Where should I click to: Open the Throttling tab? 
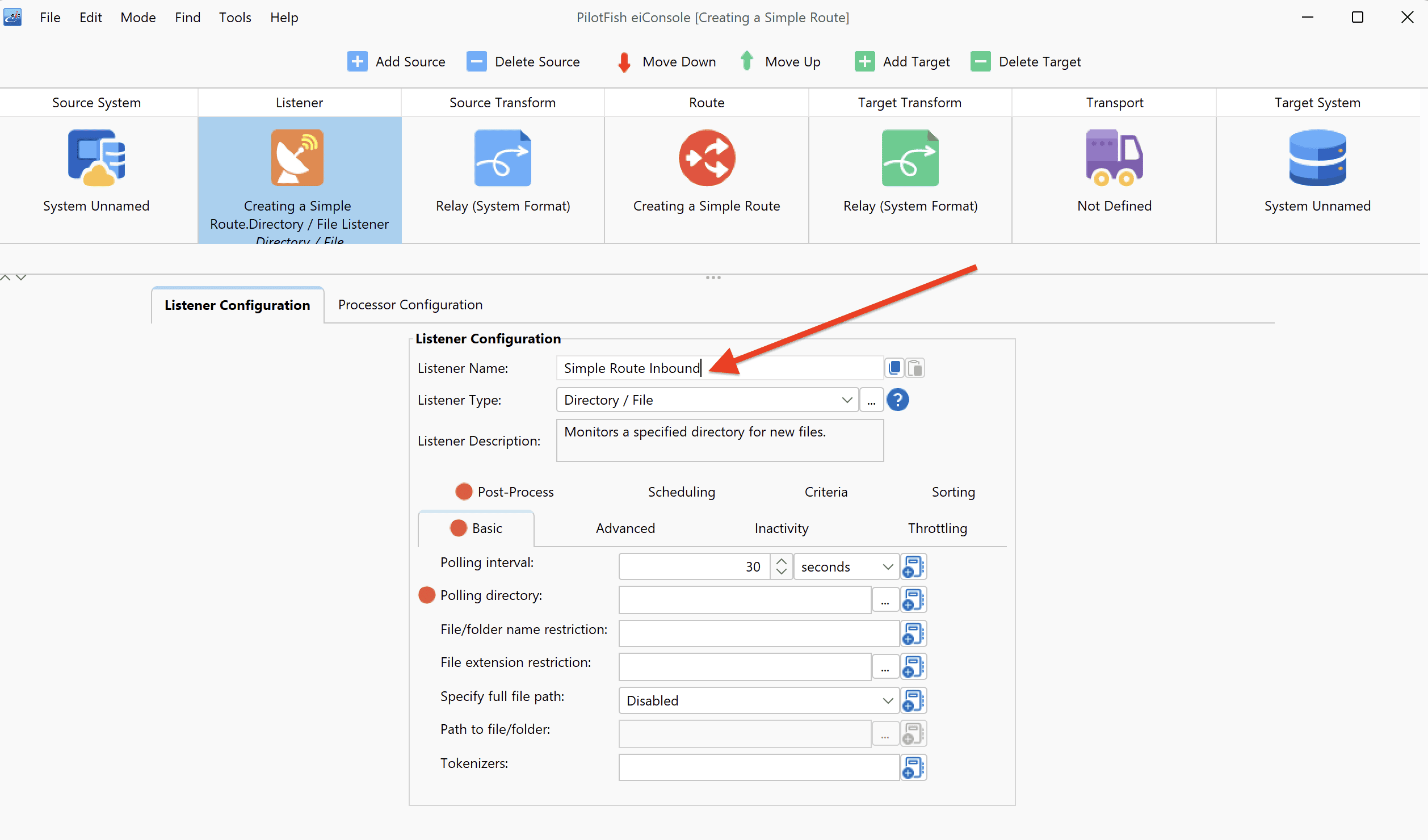click(937, 528)
